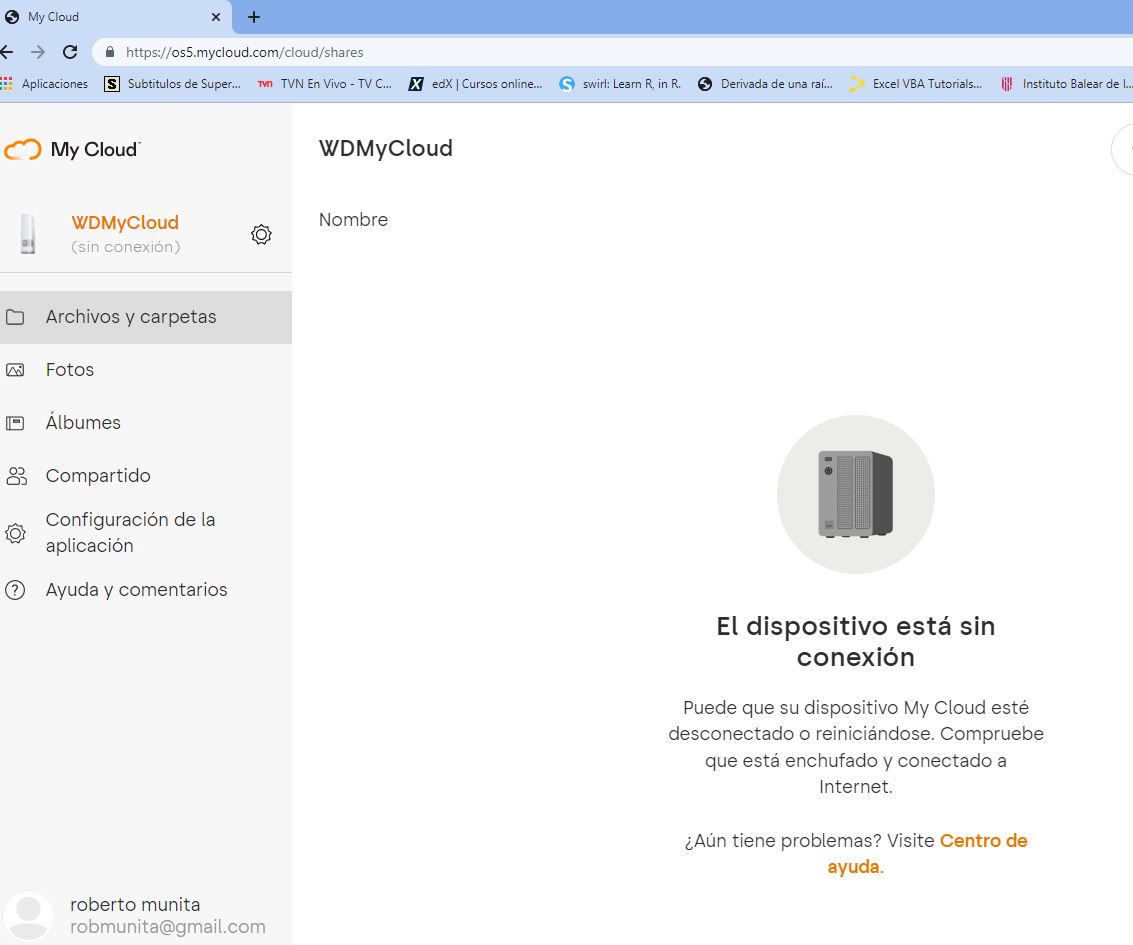The height and width of the screenshot is (945, 1133).
Task: Click the WDMyCloud device name in sidebar
Action: point(125,223)
